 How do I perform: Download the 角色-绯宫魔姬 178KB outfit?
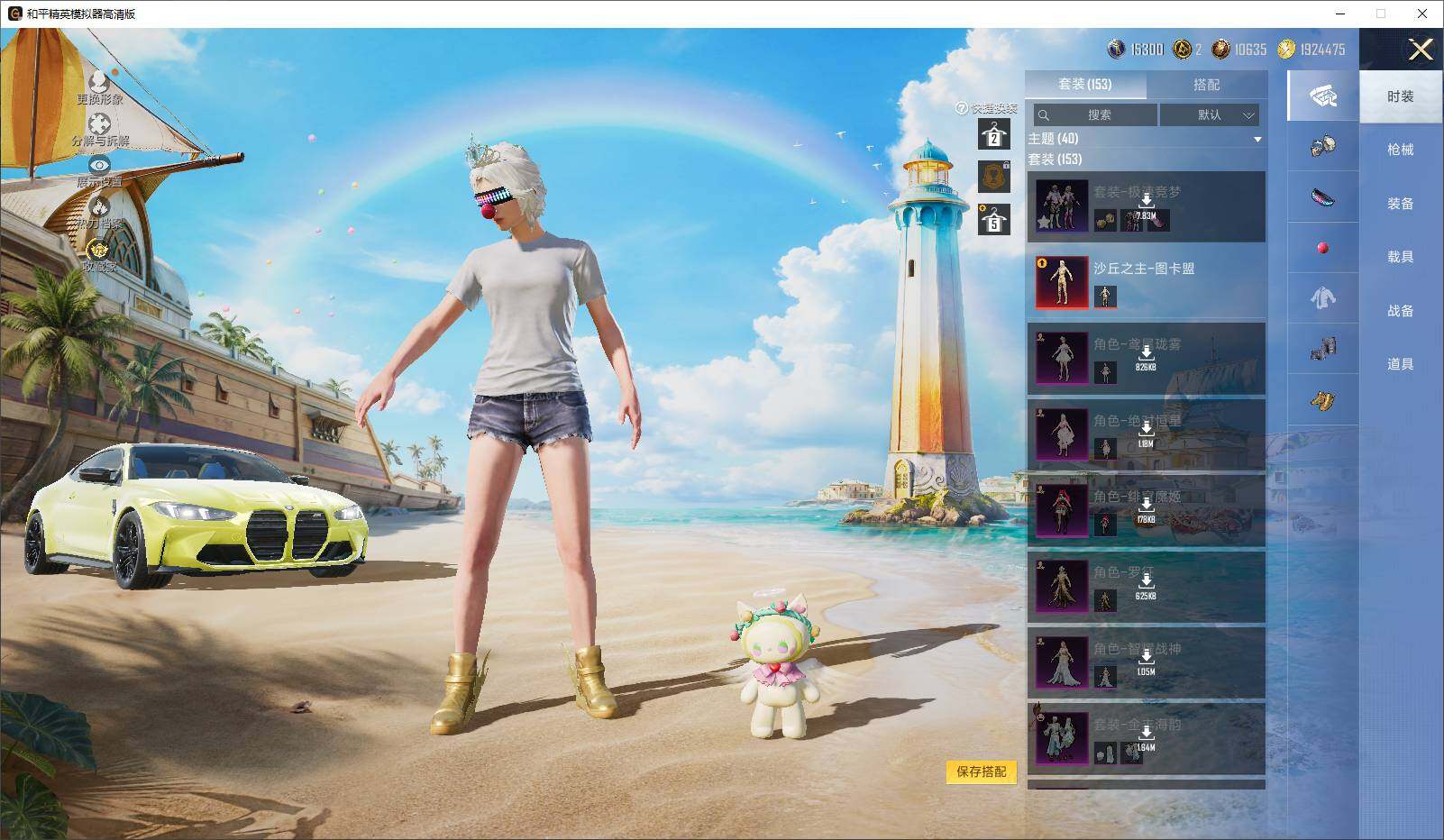click(1146, 509)
